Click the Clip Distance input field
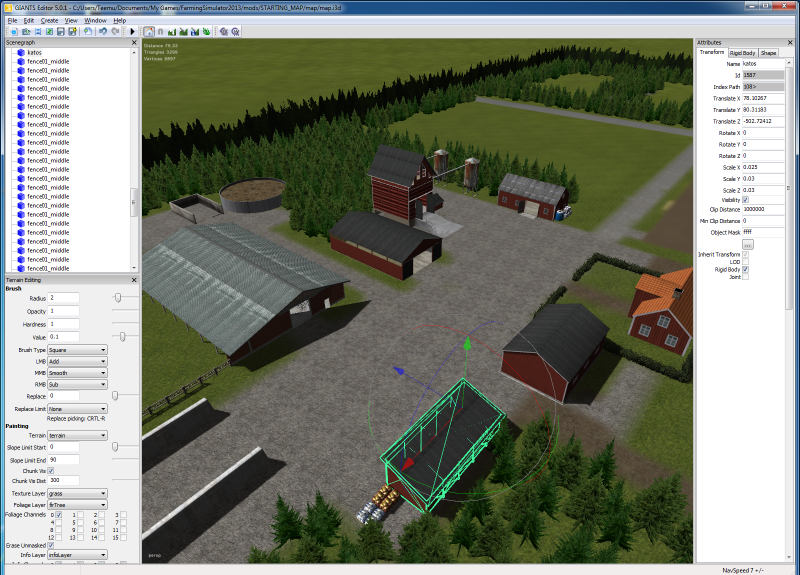Screen dimensions: 800x575 point(763,209)
